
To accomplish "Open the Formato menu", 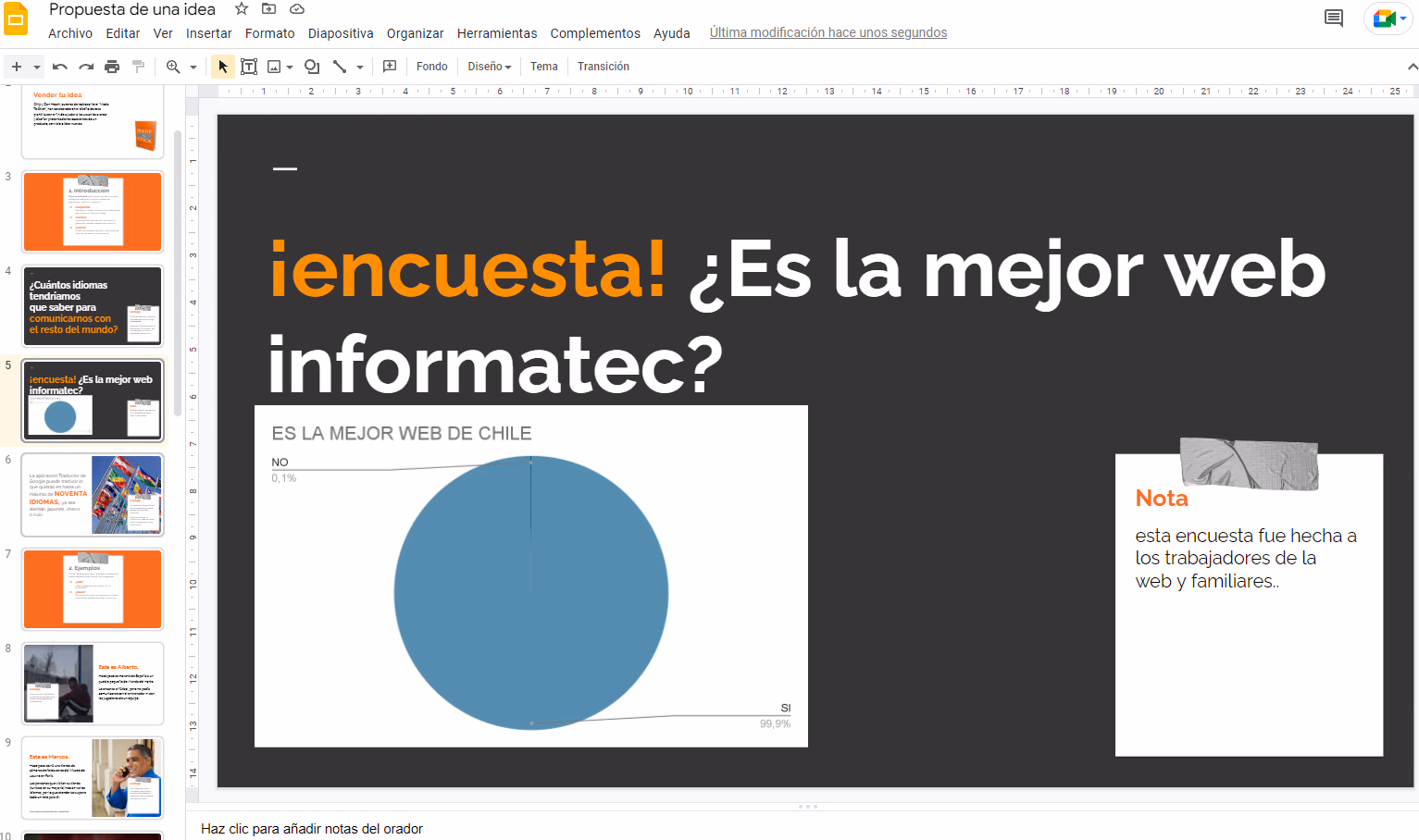I will click(x=270, y=33).
